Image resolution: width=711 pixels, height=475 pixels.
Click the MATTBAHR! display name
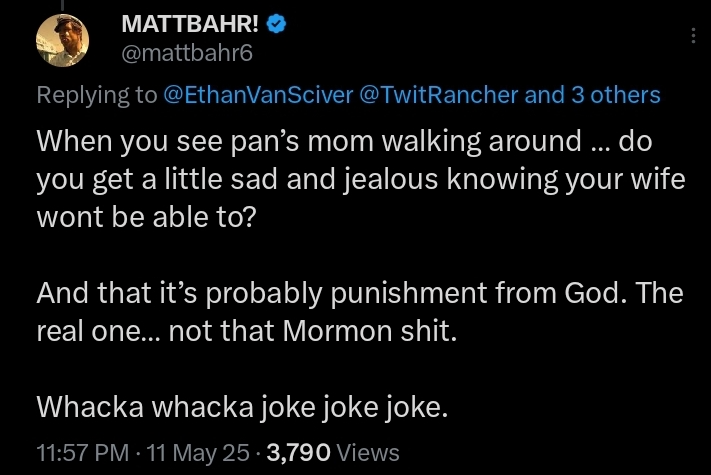(x=190, y=24)
